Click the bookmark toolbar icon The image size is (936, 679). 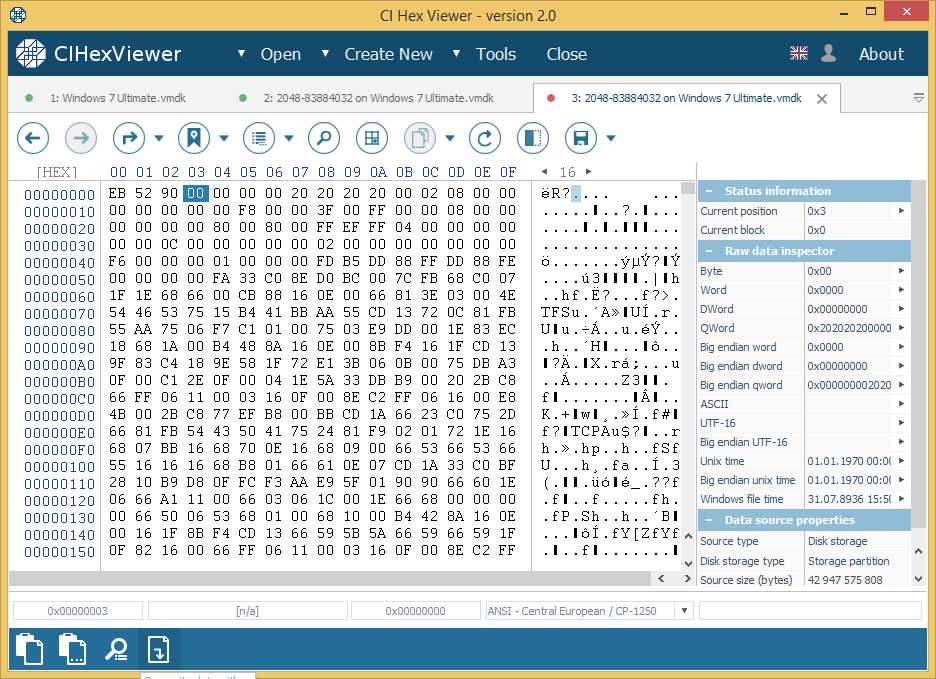(194, 138)
